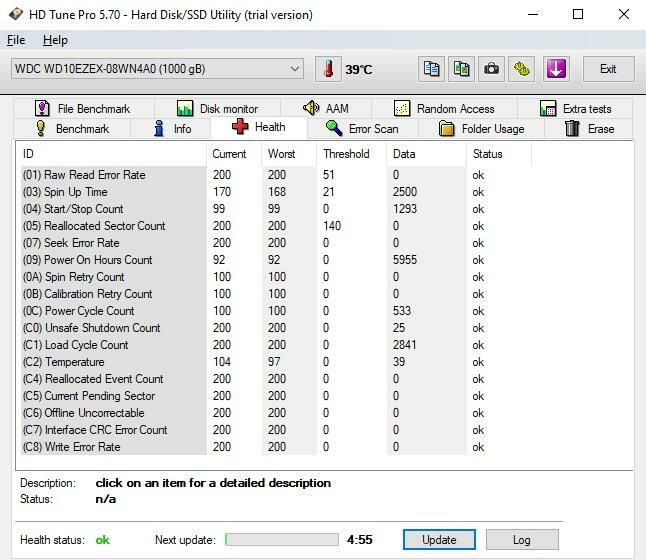646x560 pixels.
Task: Switch to the Error Scan tab
Action: (x=363, y=129)
